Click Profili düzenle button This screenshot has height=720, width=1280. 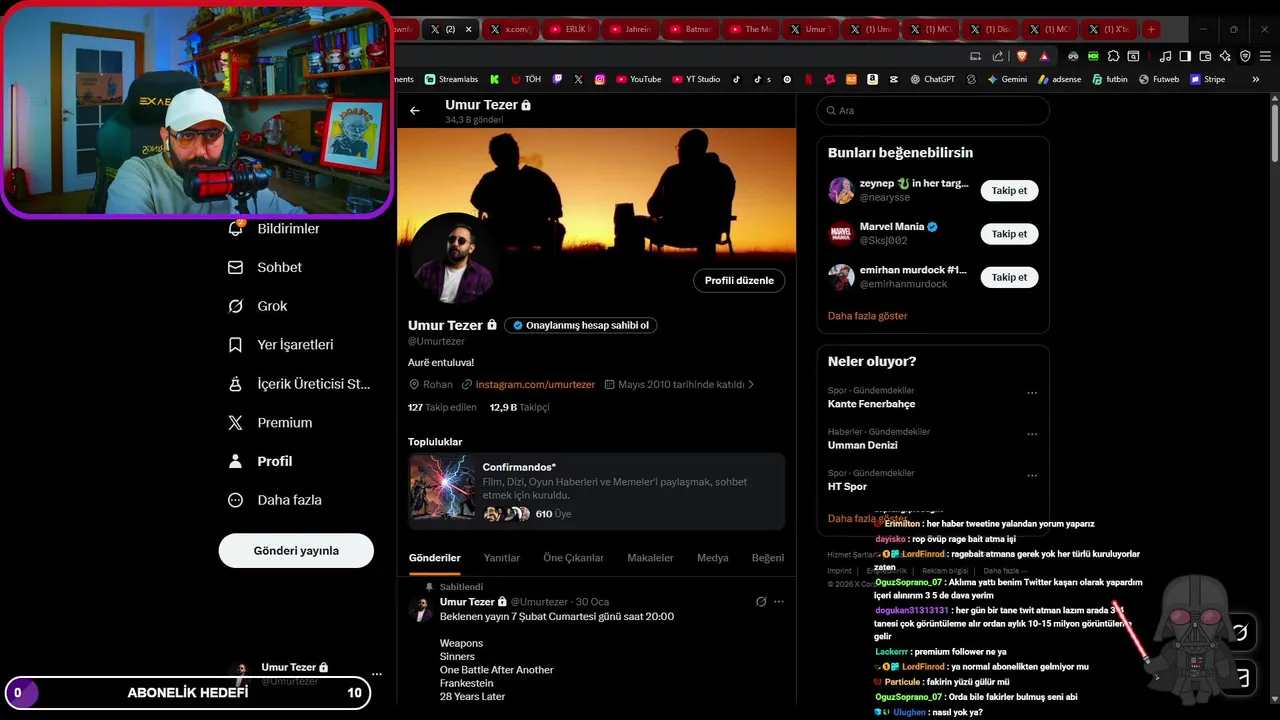(739, 281)
